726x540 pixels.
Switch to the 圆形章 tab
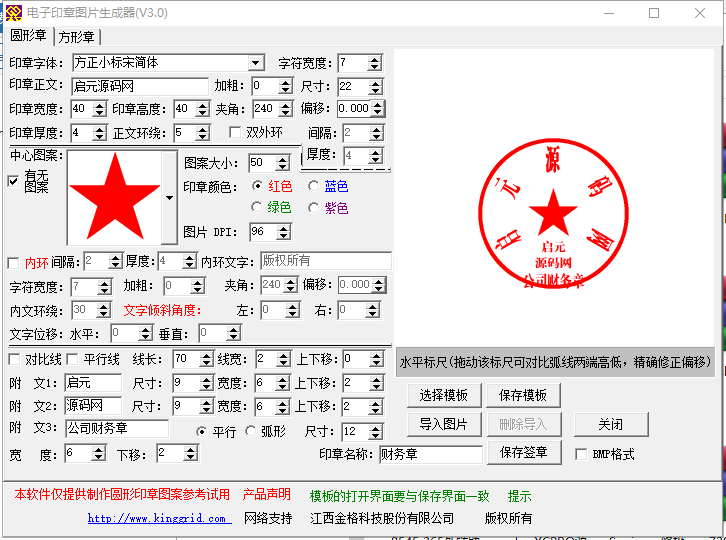pyautogui.click(x=28, y=36)
